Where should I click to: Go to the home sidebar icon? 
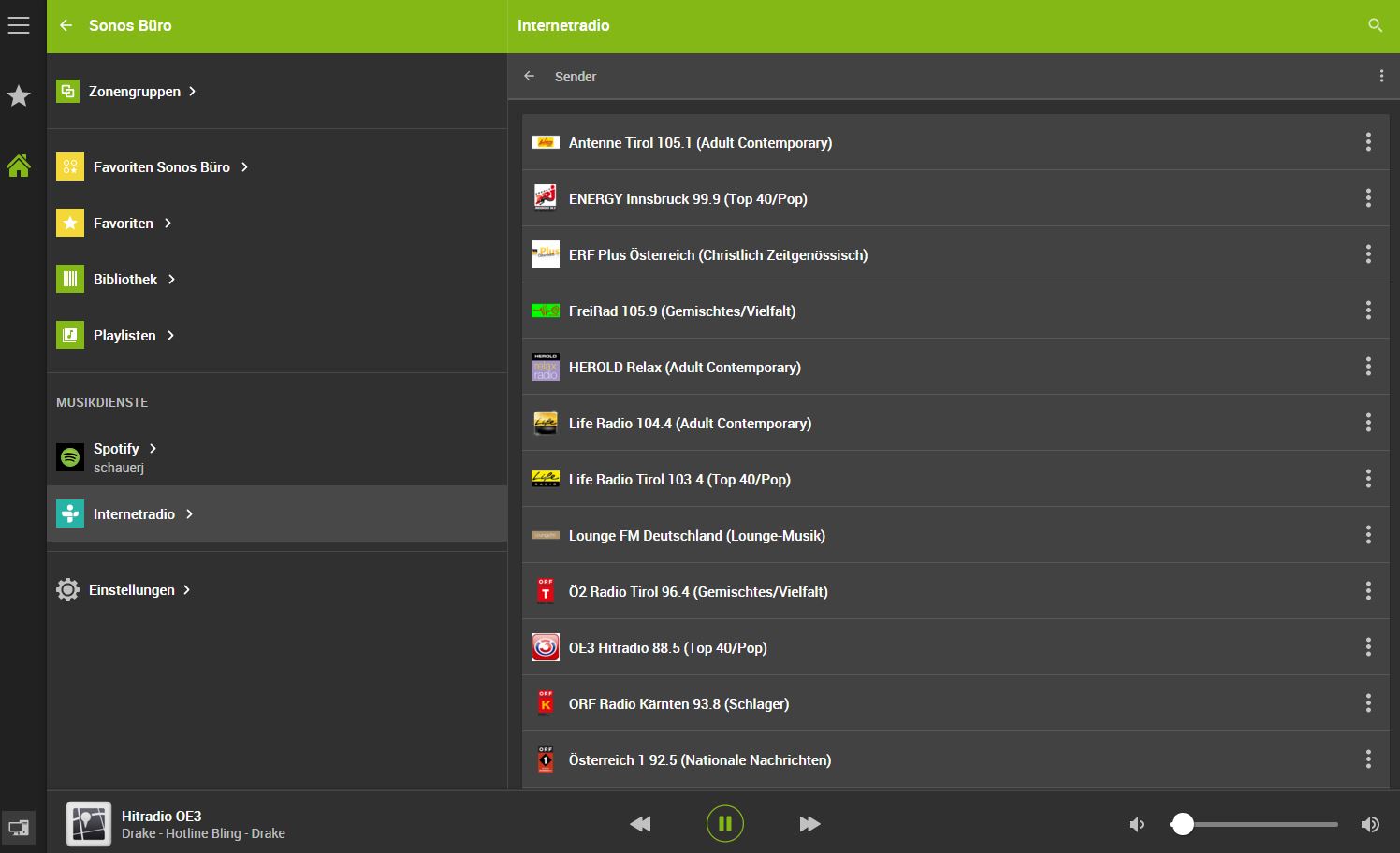pyautogui.click(x=19, y=166)
